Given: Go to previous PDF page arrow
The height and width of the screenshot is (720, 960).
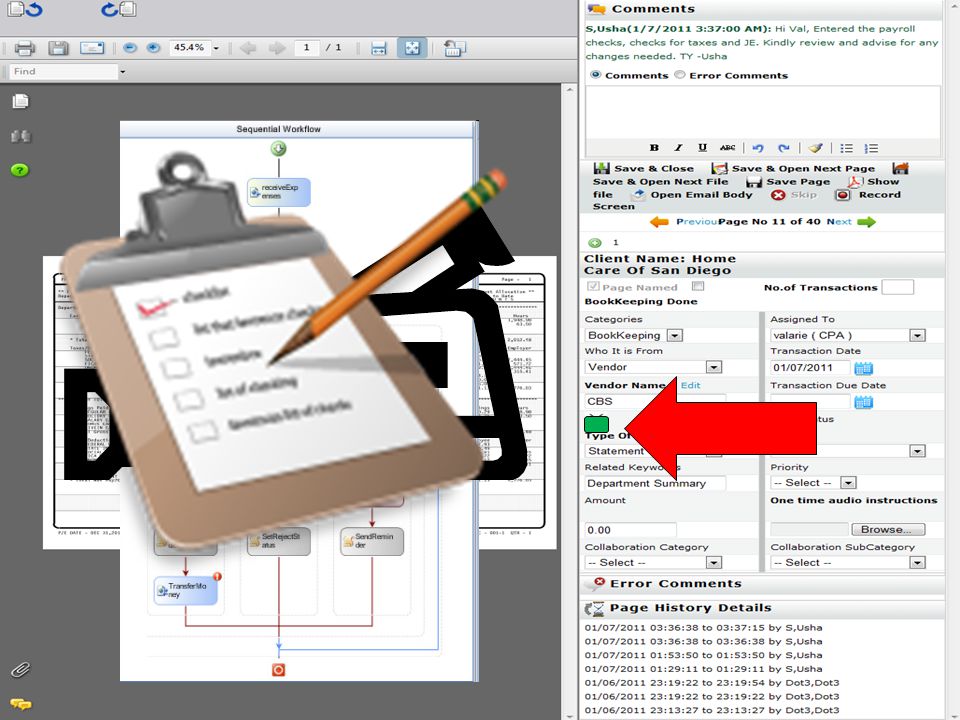Looking at the screenshot, I should tap(248, 48).
